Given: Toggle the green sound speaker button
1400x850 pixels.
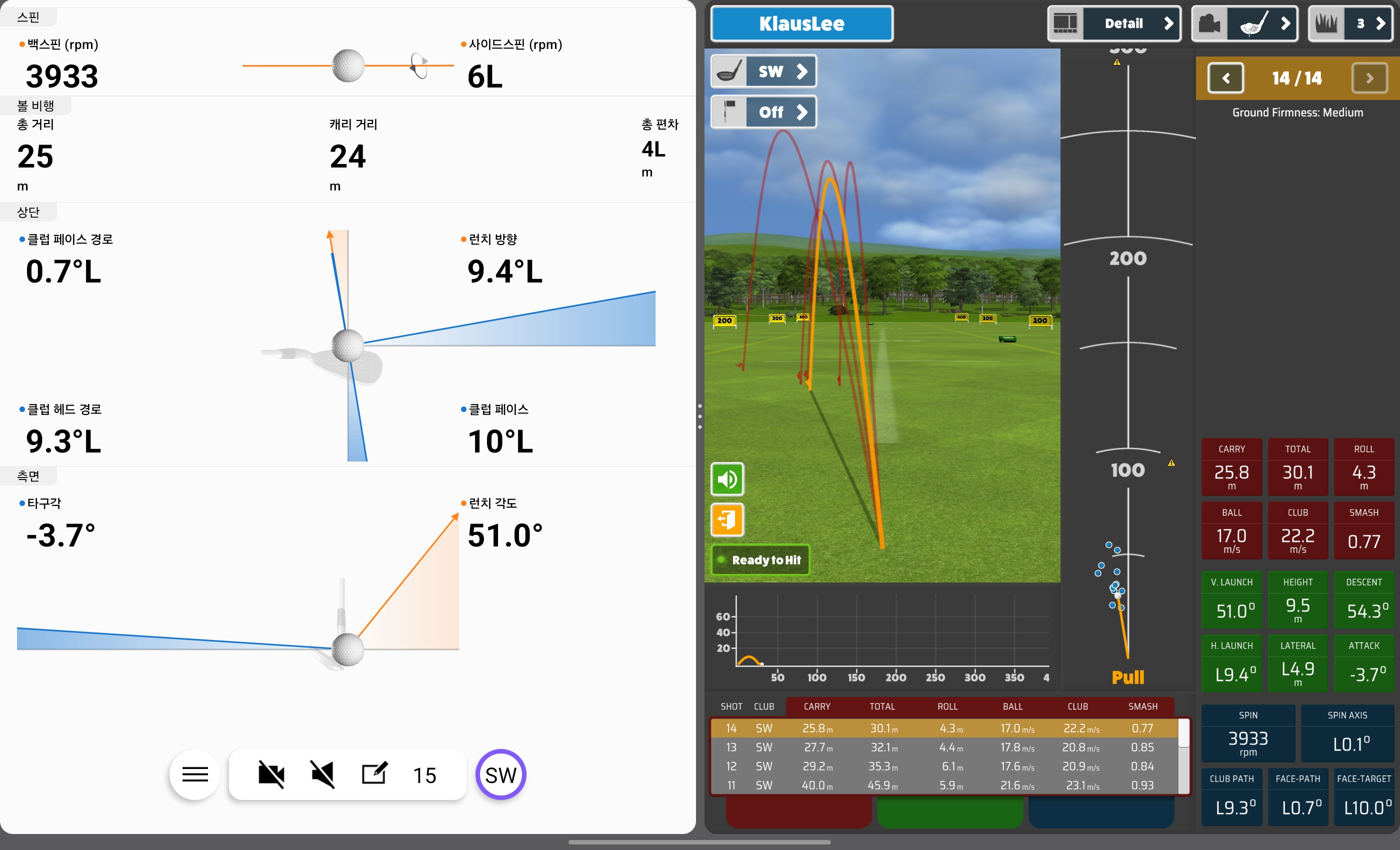Looking at the screenshot, I should (726, 479).
